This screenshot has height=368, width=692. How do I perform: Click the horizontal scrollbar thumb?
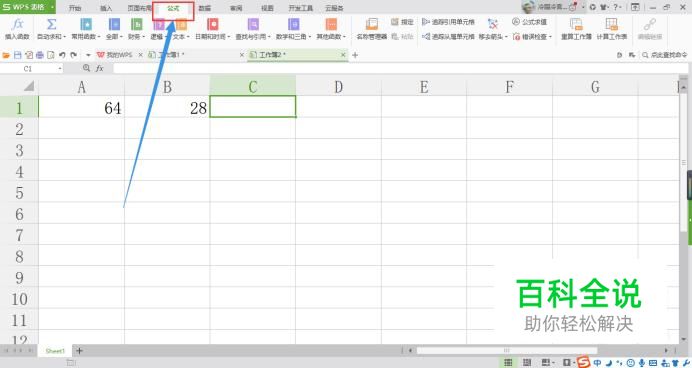tap(506, 350)
